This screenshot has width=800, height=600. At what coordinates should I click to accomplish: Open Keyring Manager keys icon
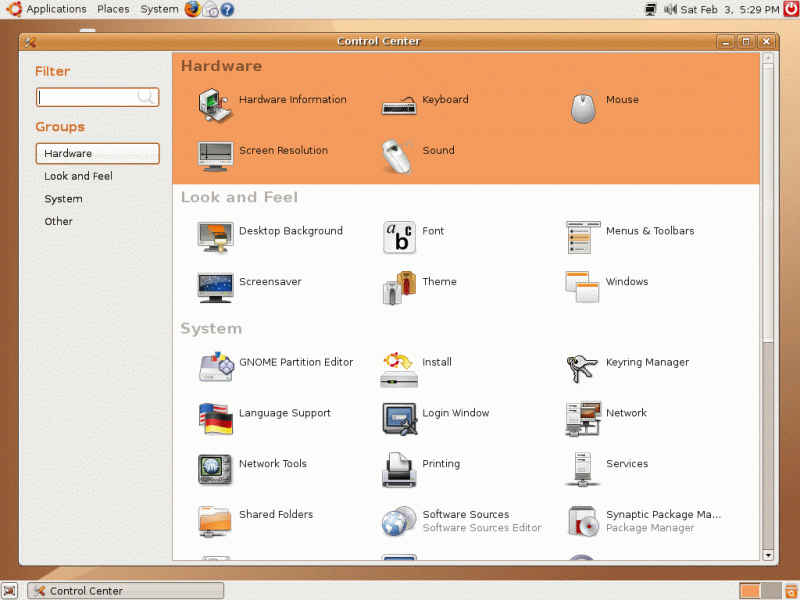pyautogui.click(x=582, y=368)
